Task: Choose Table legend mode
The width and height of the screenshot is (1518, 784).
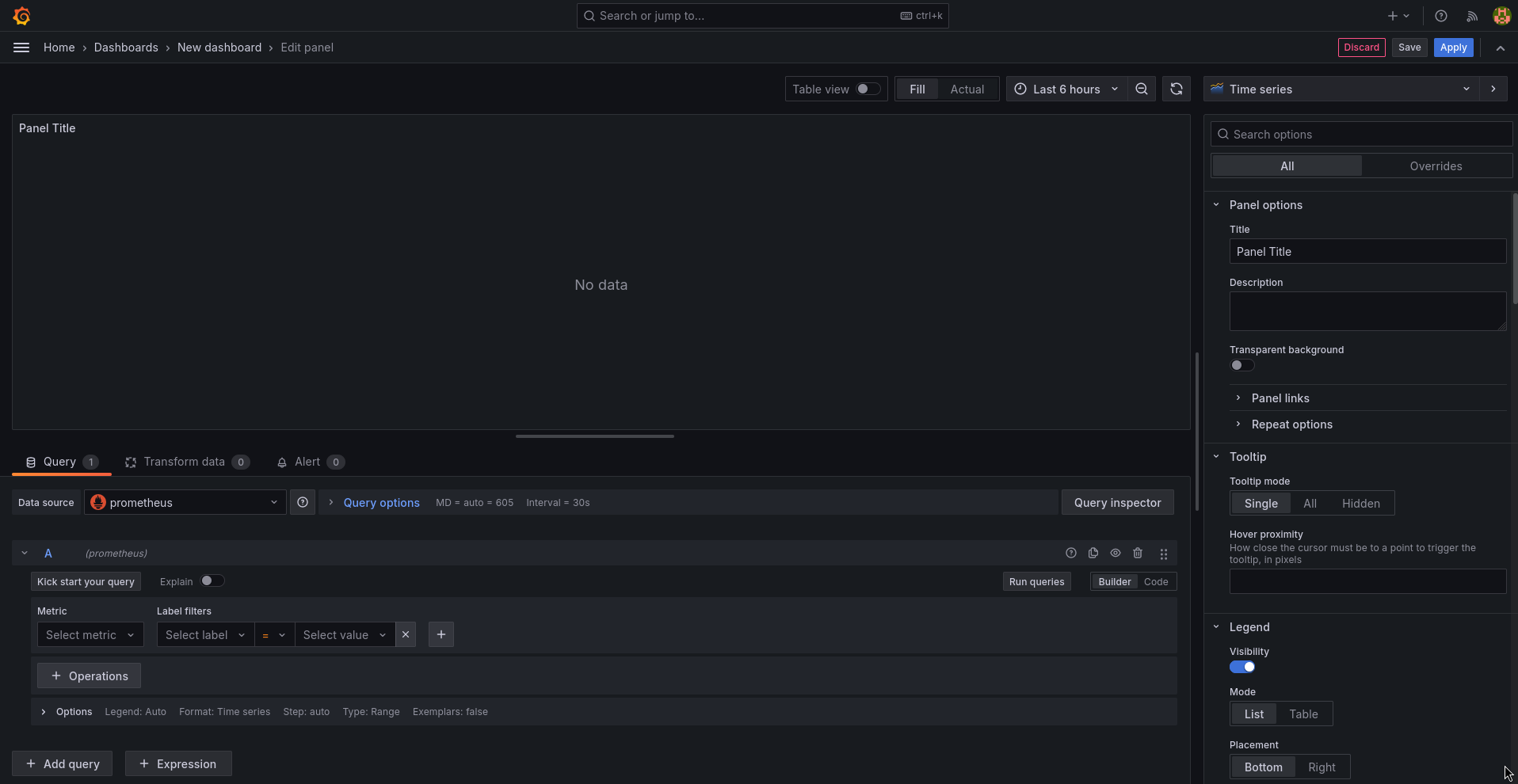Action: 1303,714
